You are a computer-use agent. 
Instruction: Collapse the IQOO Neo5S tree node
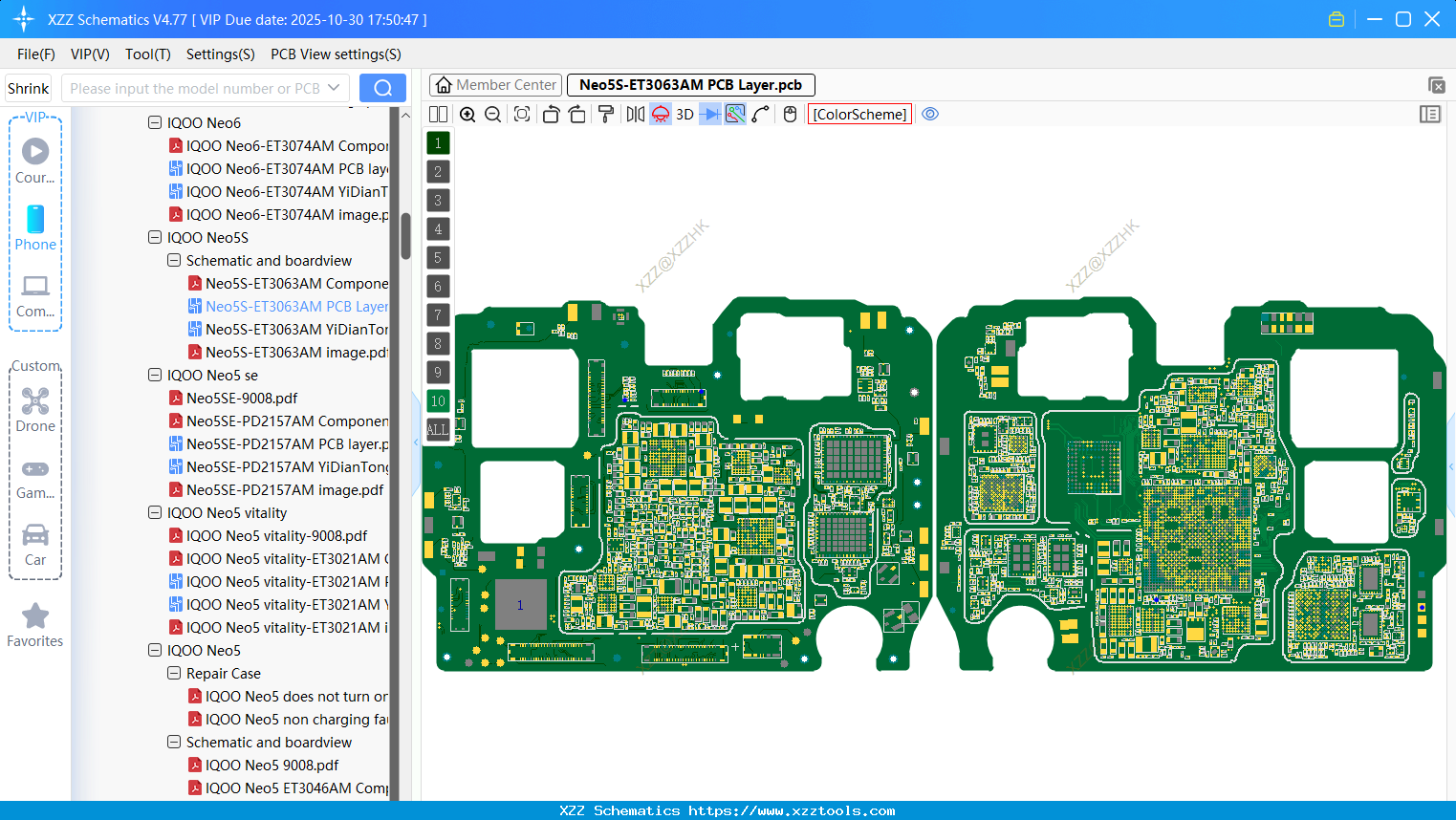(155, 237)
